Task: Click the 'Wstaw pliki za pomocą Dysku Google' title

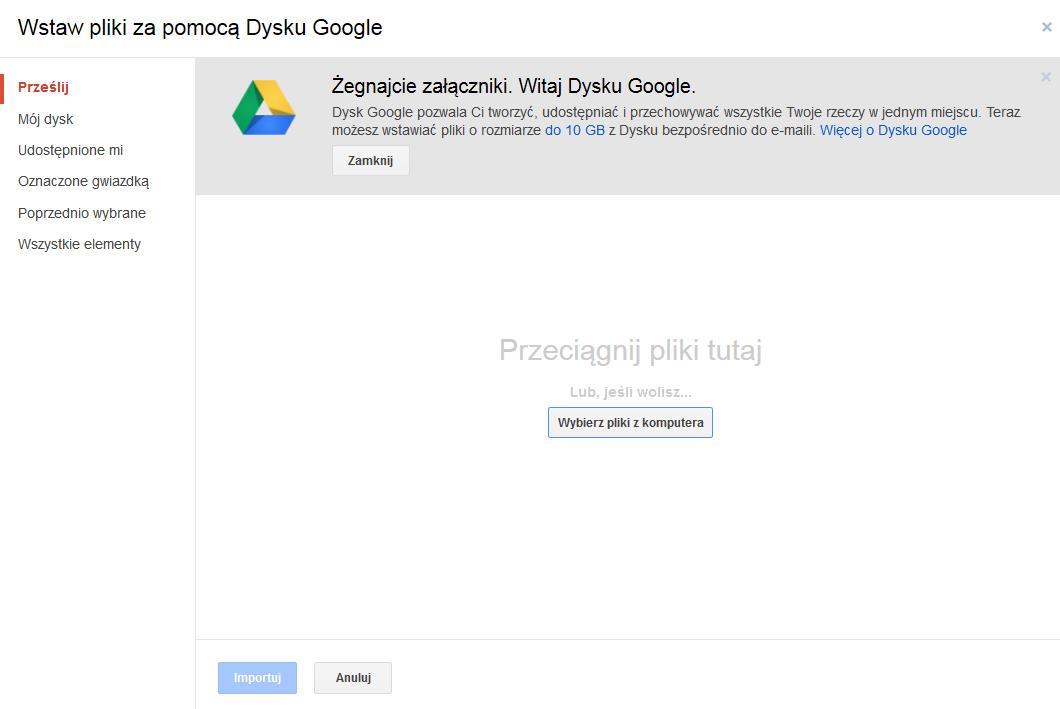Action: pos(200,28)
